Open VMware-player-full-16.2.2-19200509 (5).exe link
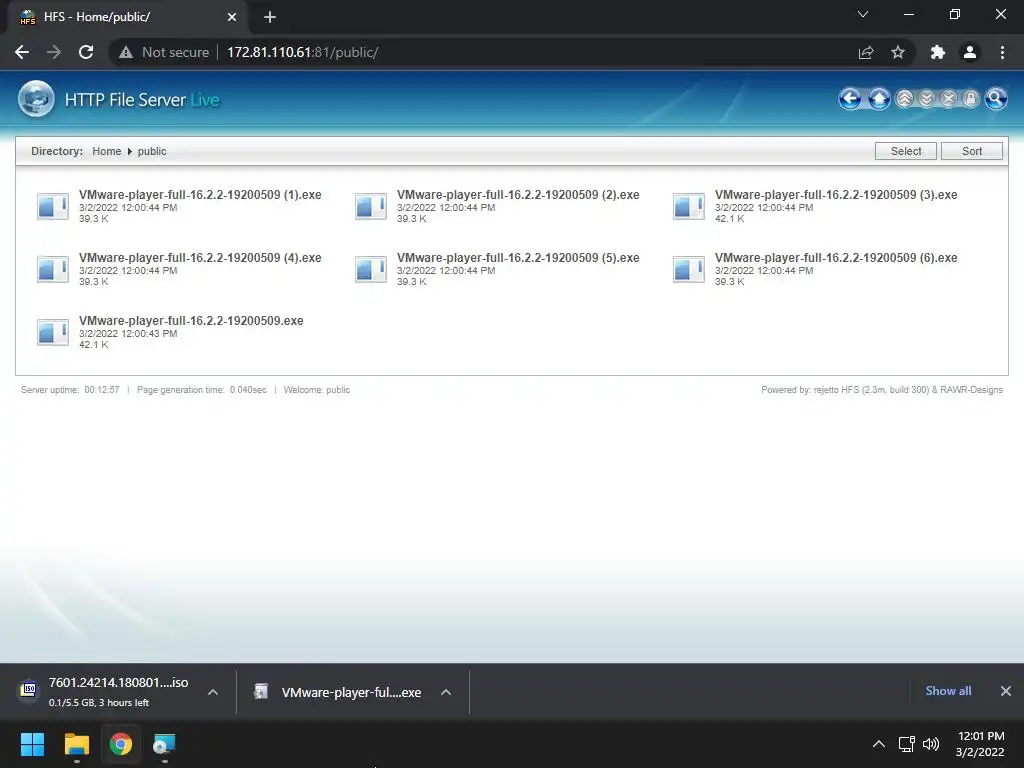The image size is (1024, 768). [518, 257]
